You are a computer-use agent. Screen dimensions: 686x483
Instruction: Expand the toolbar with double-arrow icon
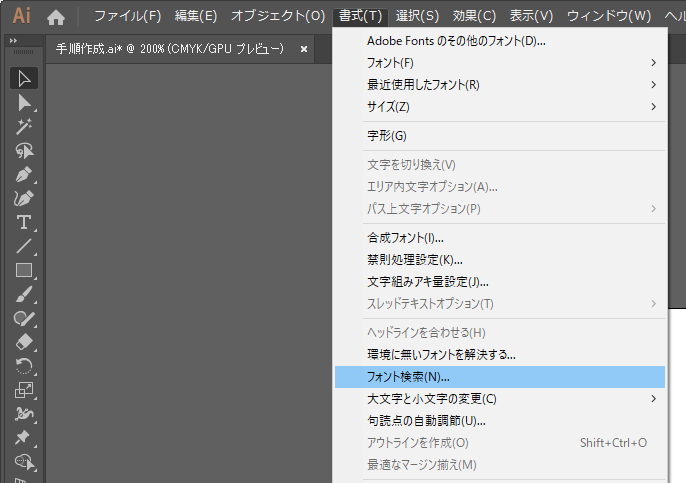tap(14, 41)
